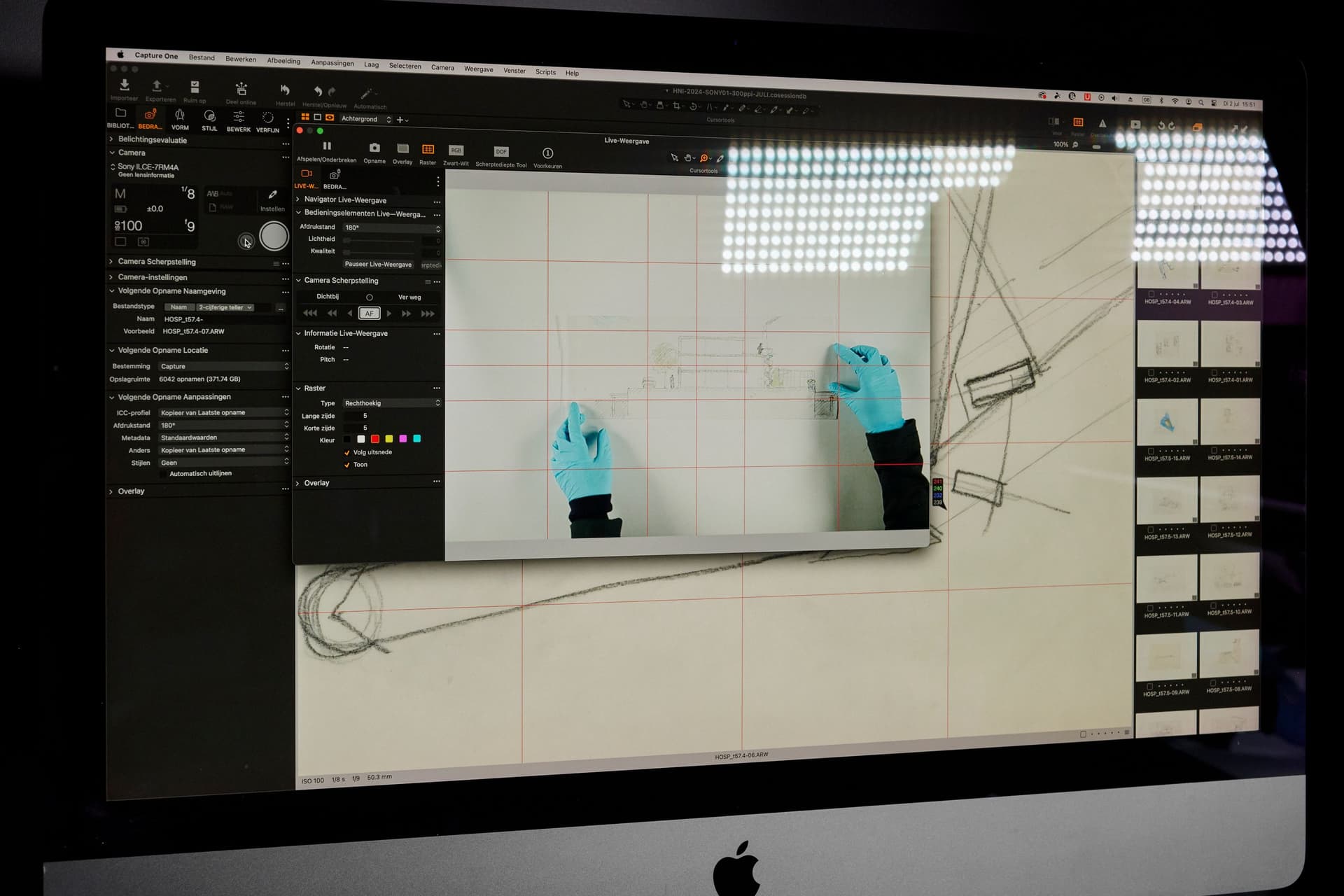Viewport: 1344px width, 896px height.
Task: Click the Herstel reset icon
Action: 285,90
